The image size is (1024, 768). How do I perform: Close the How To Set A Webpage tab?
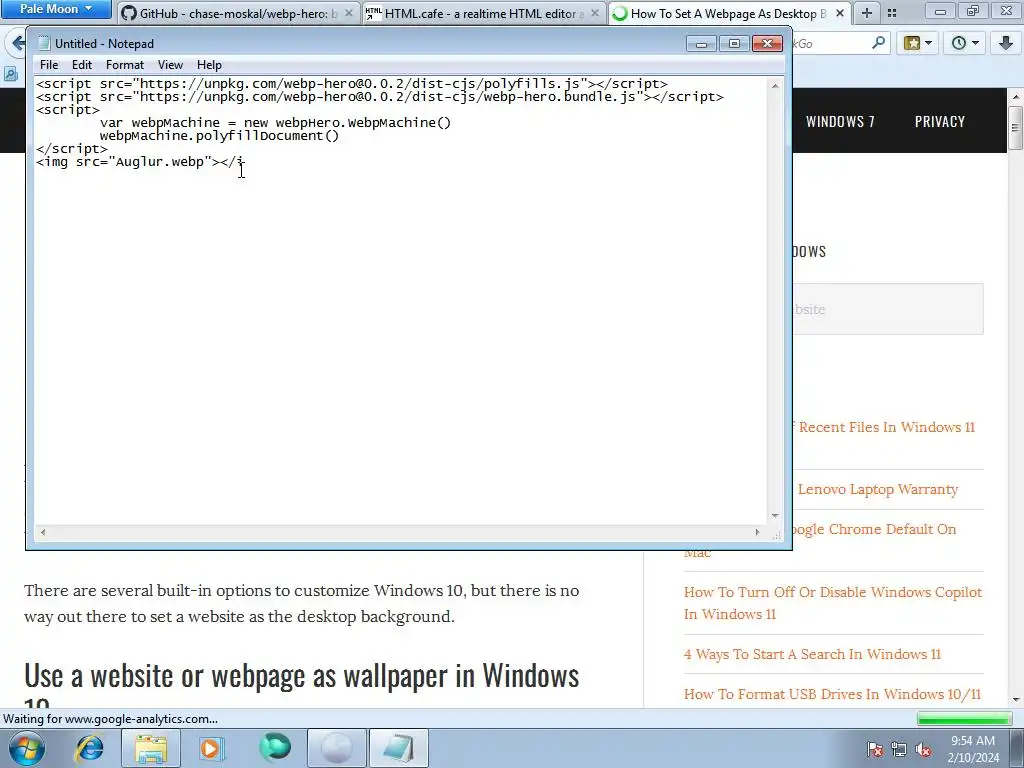tap(840, 13)
